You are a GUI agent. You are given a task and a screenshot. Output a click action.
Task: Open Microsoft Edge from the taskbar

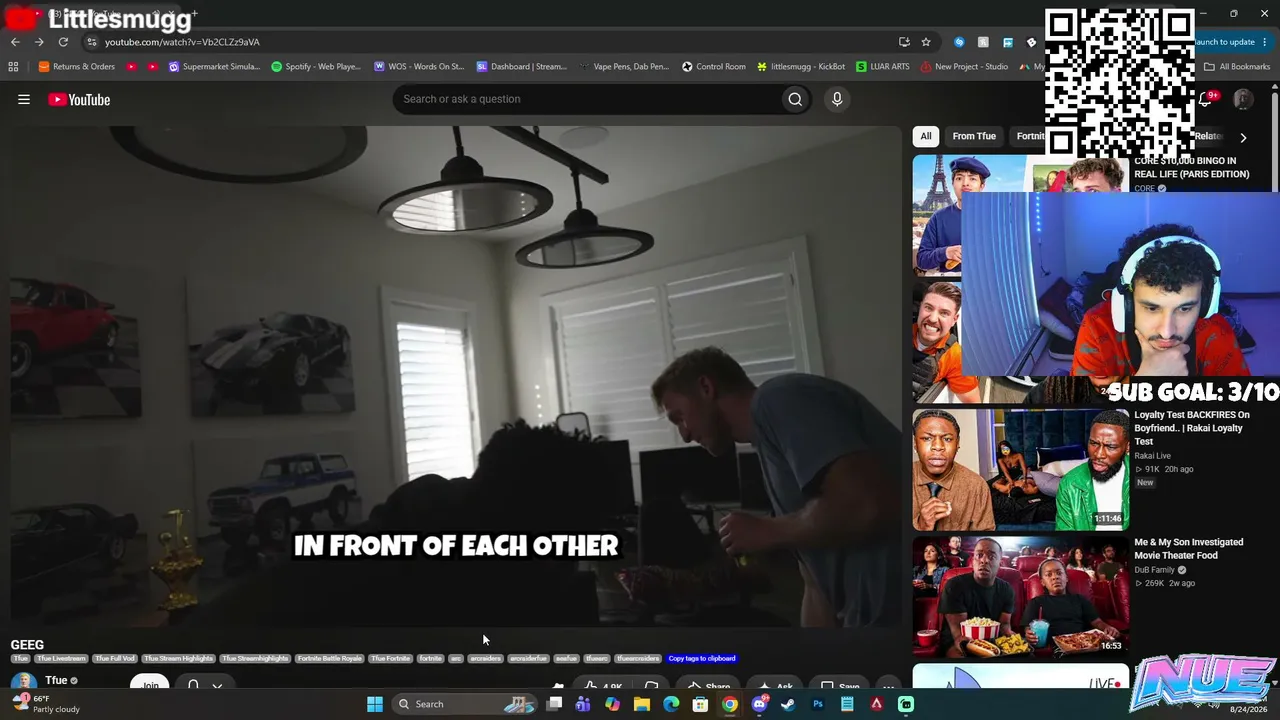pyautogui.click(x=671, y=704)
